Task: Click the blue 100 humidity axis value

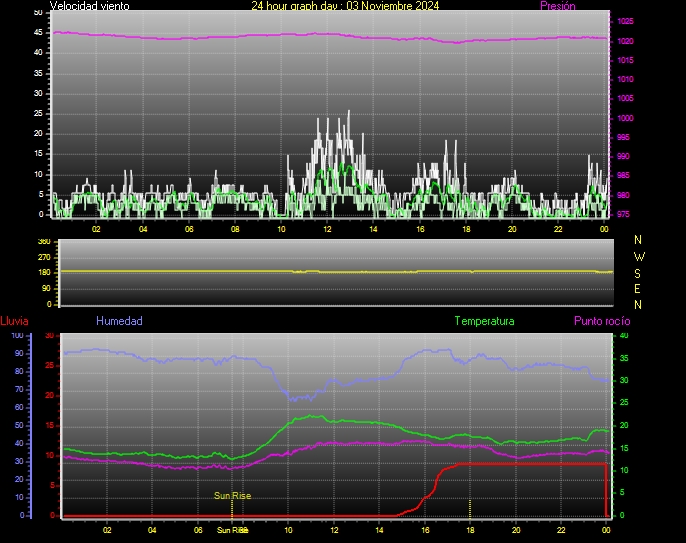Action: pos(17,336)
